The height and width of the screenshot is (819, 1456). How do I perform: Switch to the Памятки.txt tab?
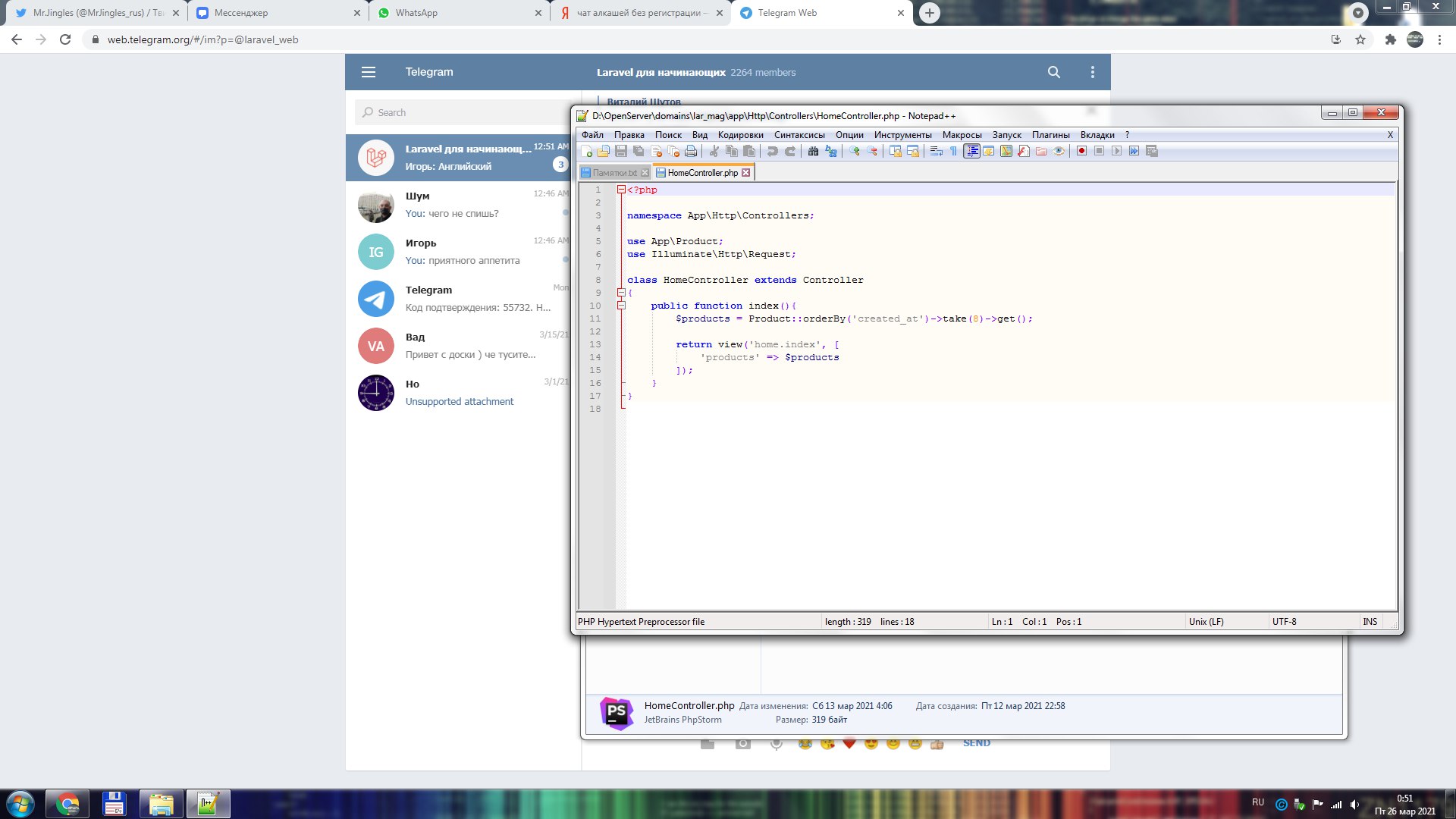pyautogui.click(x=614, y=173)
